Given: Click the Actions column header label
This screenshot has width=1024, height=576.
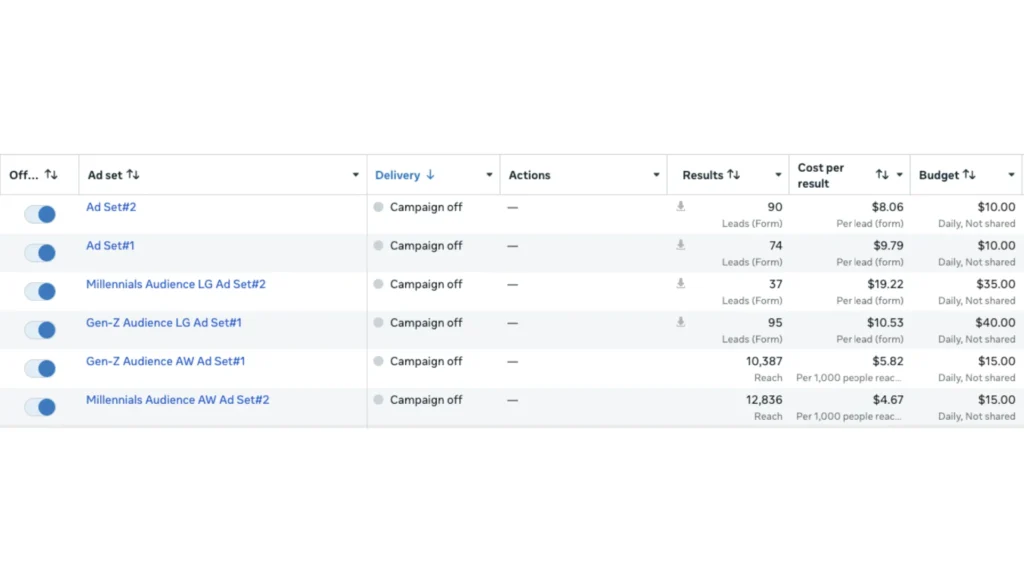Looking at the screenshot, I should coord(530,175).
